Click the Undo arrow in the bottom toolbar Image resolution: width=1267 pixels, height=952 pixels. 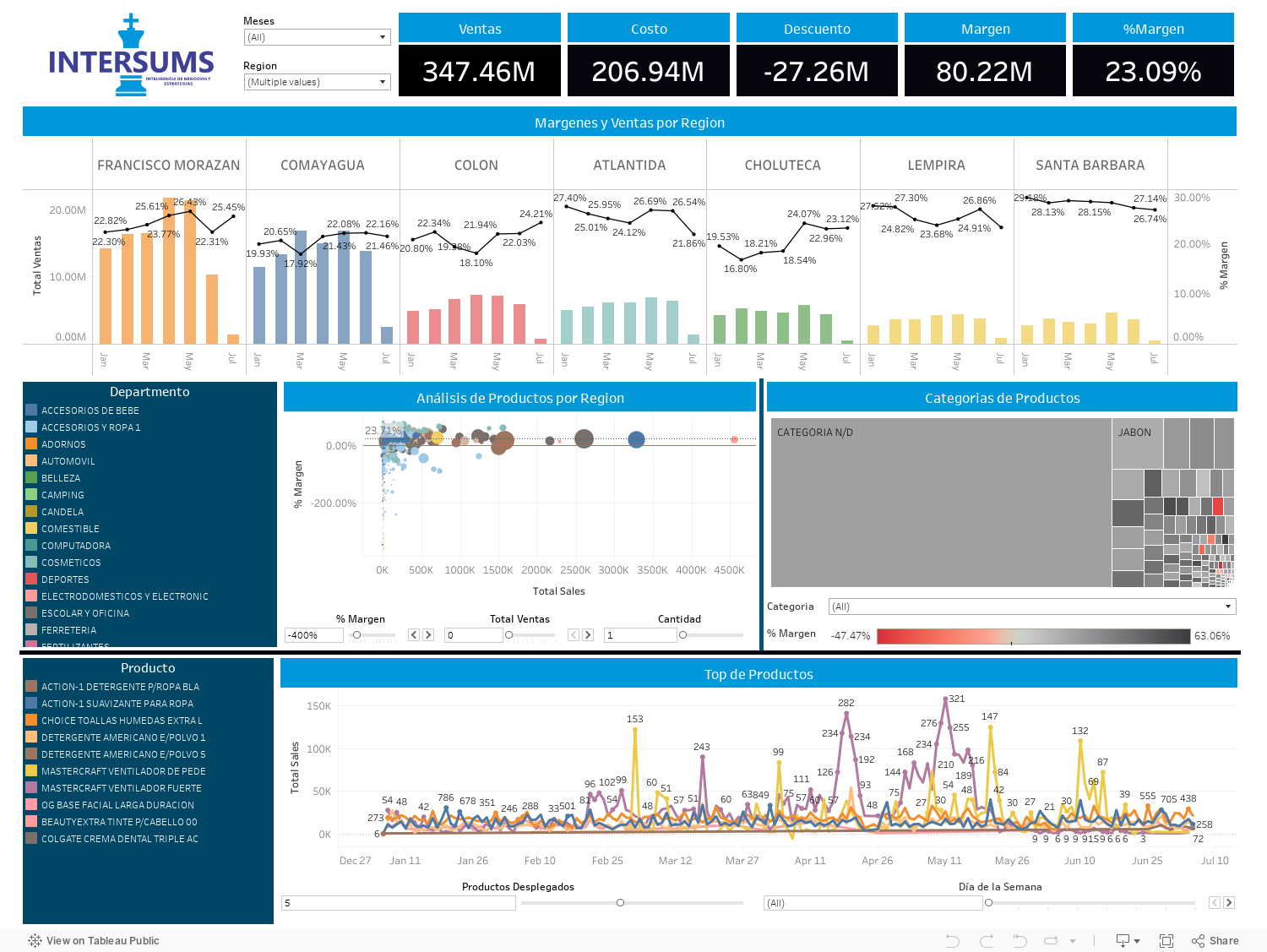coord(953,940)
